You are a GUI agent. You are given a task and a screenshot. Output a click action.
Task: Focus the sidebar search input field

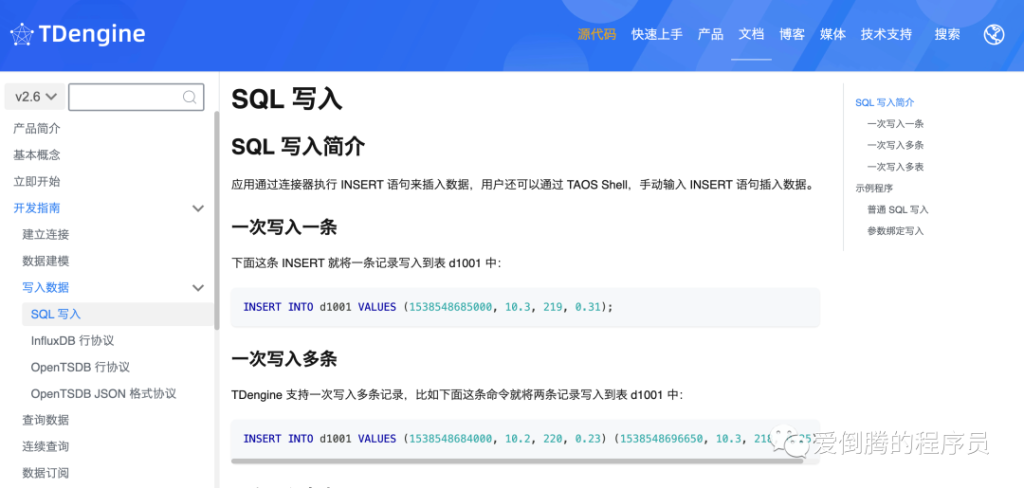click(x=136, y=97)
